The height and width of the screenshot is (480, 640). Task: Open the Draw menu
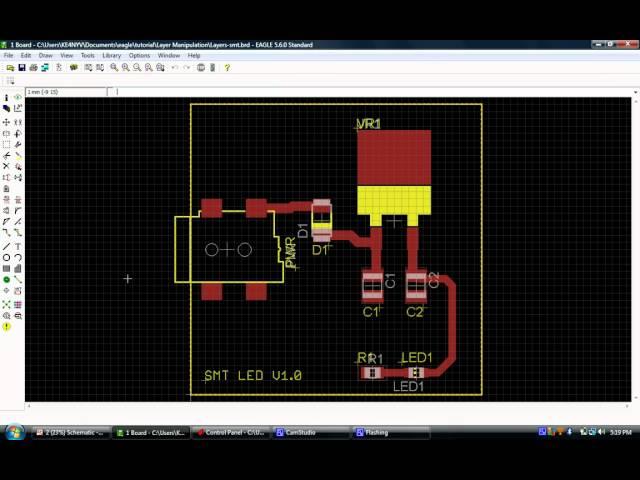click(x=46, y=56)
